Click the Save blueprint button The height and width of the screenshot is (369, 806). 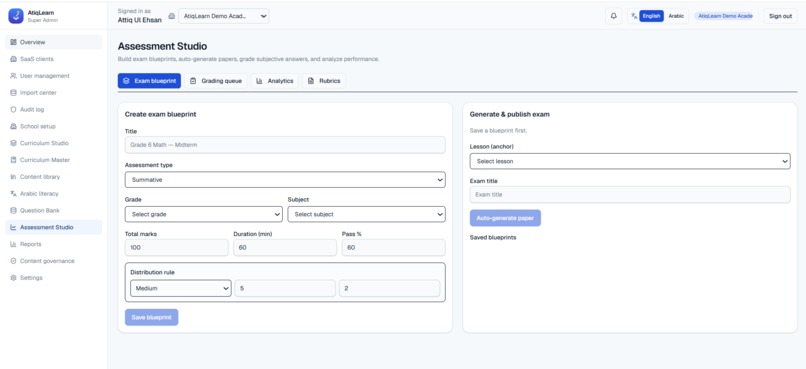click(x=152, y=318)
